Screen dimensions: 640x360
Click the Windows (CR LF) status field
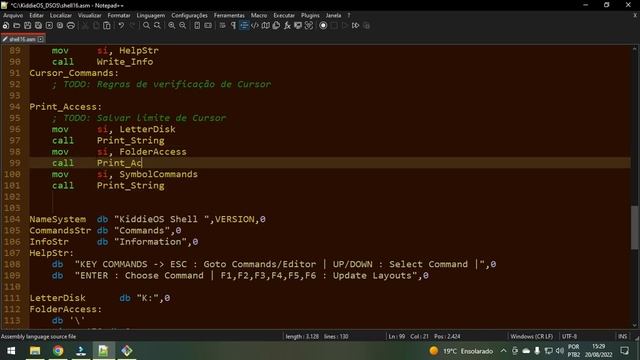[531, 336]
